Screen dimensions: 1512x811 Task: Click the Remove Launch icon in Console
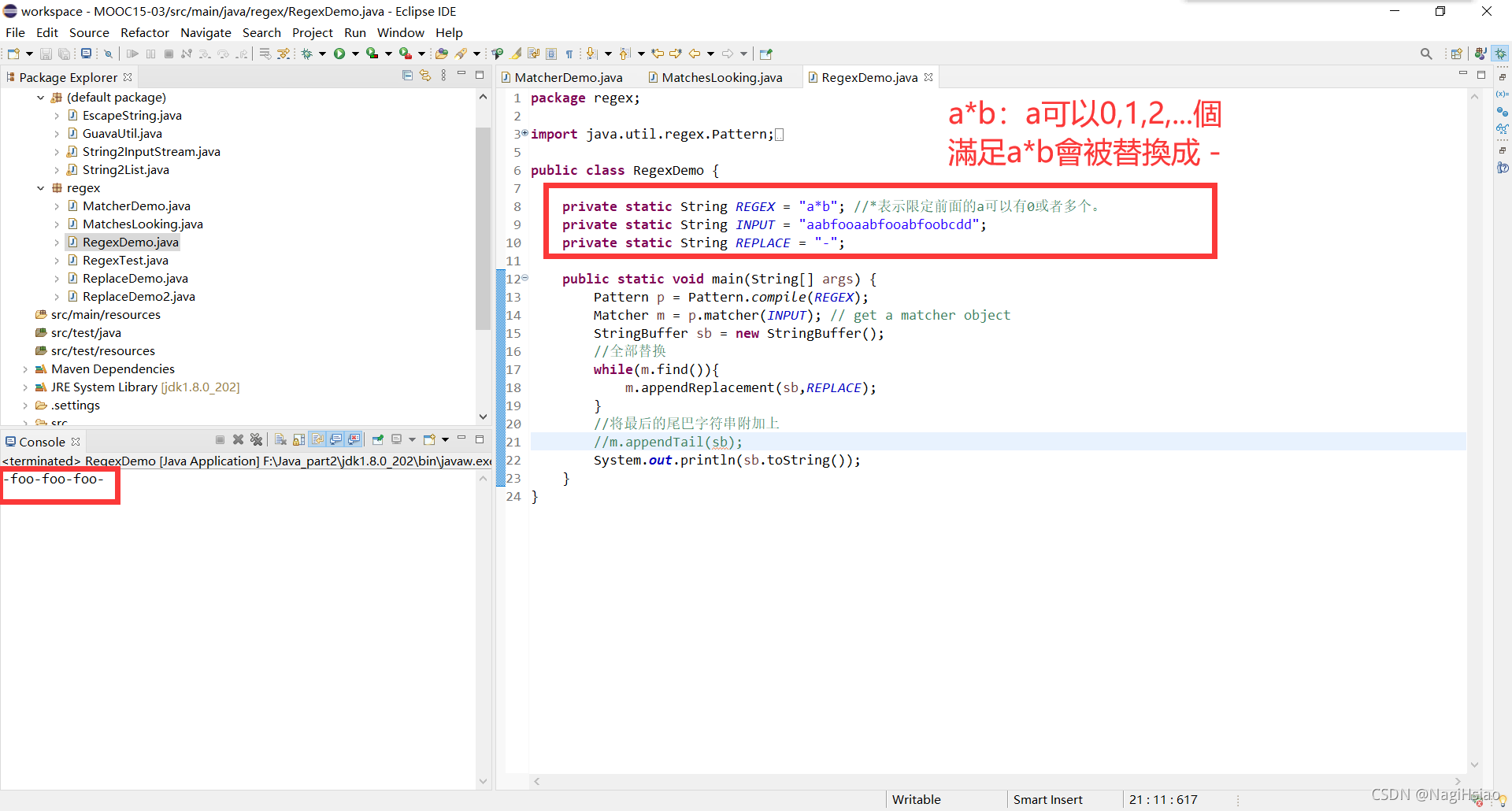(238, 439)
